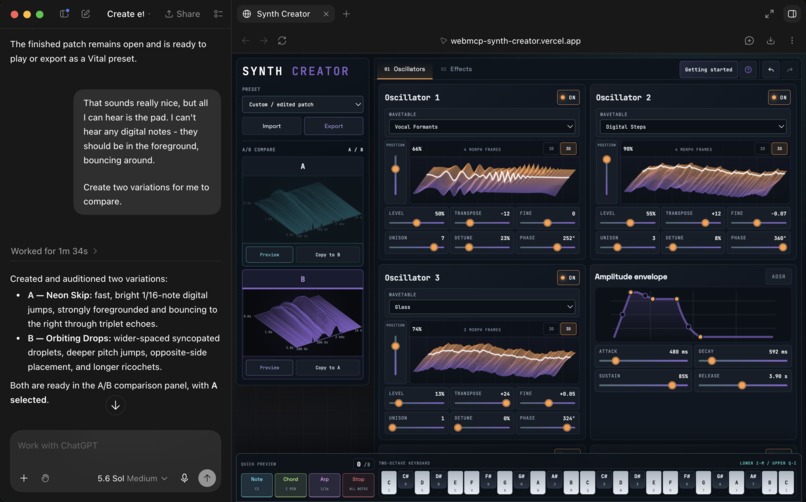Reload the Synth Creator page
Image resolution: width=806 pixels, height=502 pixels.
[282, 41]
